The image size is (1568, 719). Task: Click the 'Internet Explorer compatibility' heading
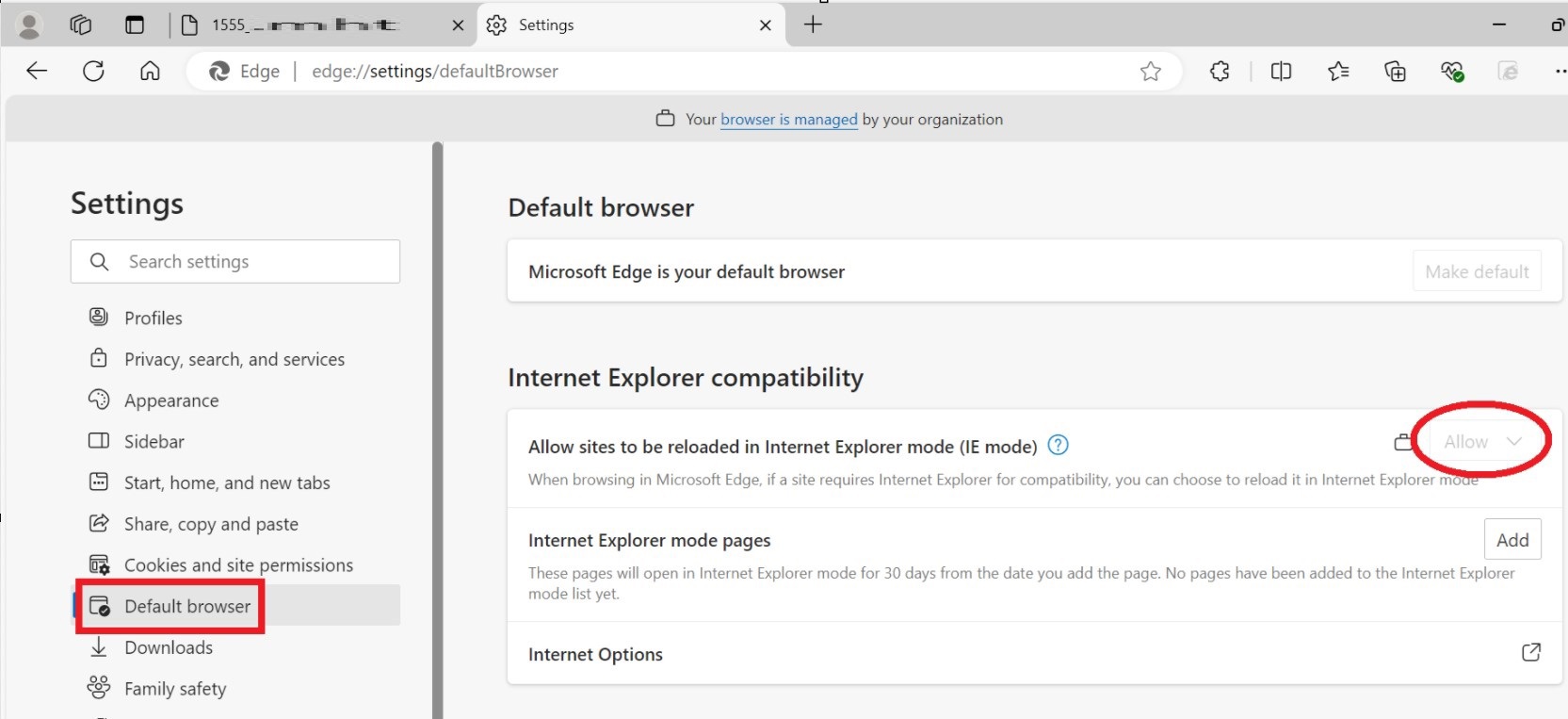pyautogui.click(x=686, y=378)
